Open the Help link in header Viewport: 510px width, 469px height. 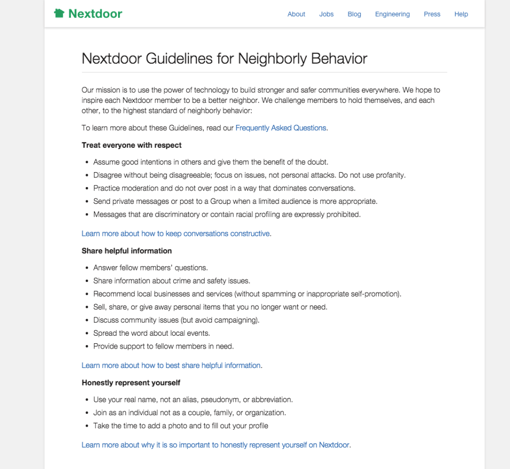461,14
